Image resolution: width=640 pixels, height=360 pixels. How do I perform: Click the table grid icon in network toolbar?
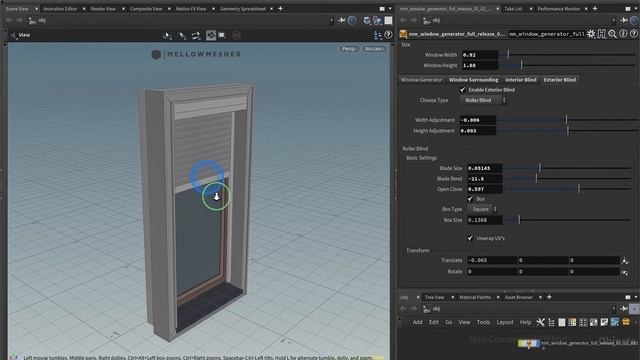(x=572, y=322)
